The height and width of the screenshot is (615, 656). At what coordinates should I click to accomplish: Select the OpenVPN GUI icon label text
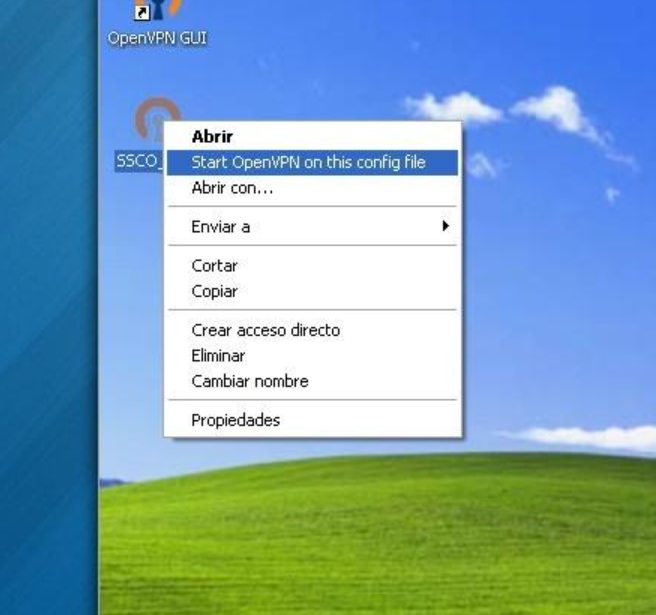point(158,39)
